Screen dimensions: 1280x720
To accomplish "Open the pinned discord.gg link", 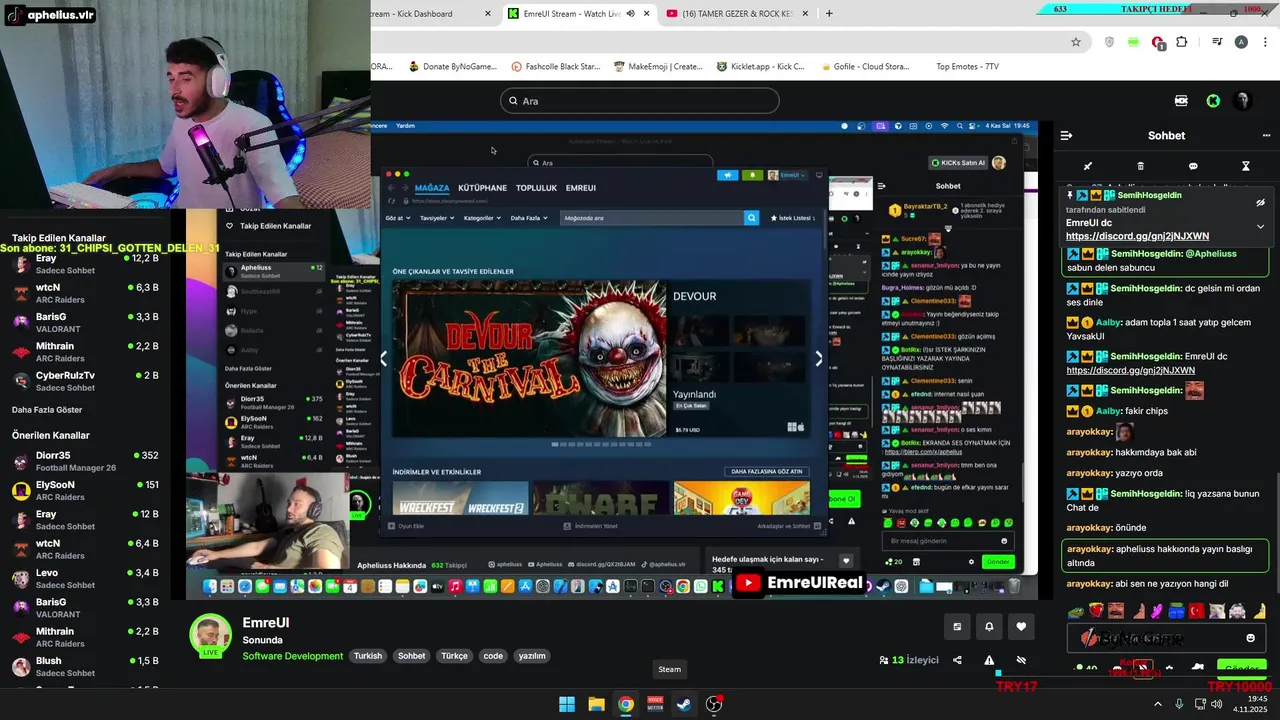I will click(x=1137, y=236).
